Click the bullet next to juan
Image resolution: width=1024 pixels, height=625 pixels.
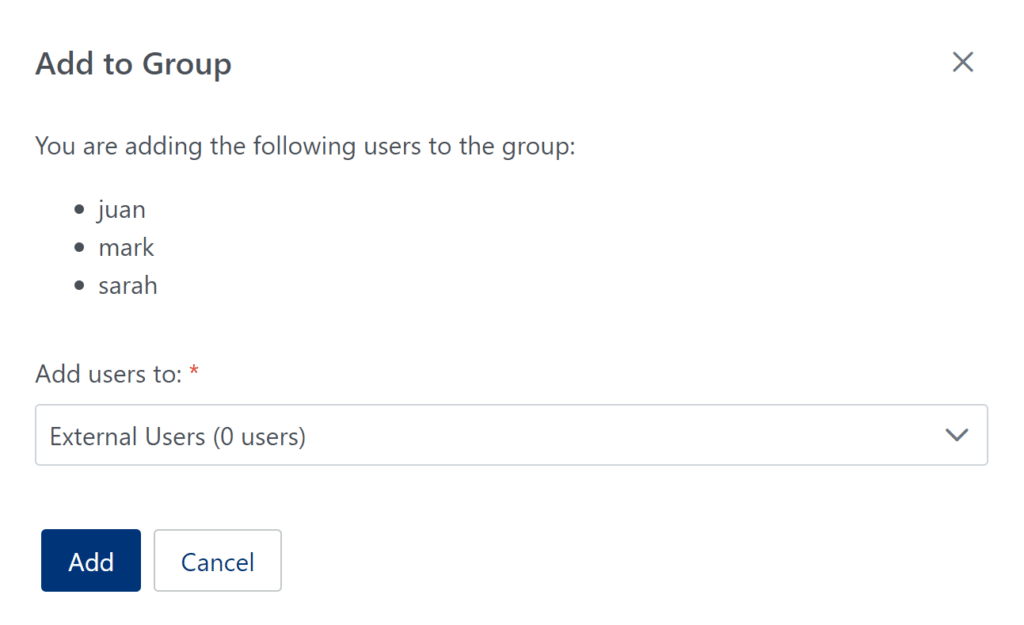point(78,209)
